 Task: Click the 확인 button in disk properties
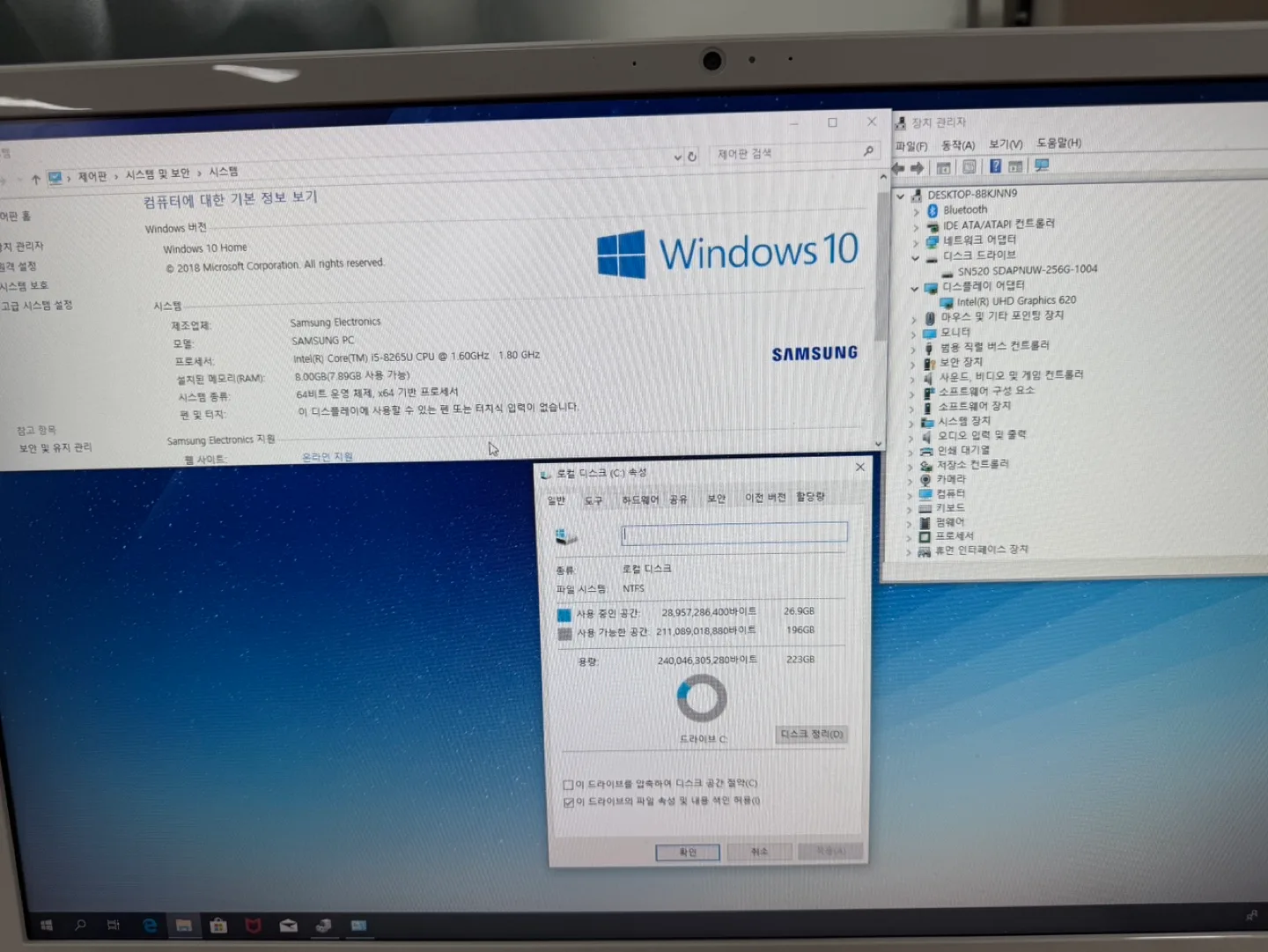click(688, 852)
